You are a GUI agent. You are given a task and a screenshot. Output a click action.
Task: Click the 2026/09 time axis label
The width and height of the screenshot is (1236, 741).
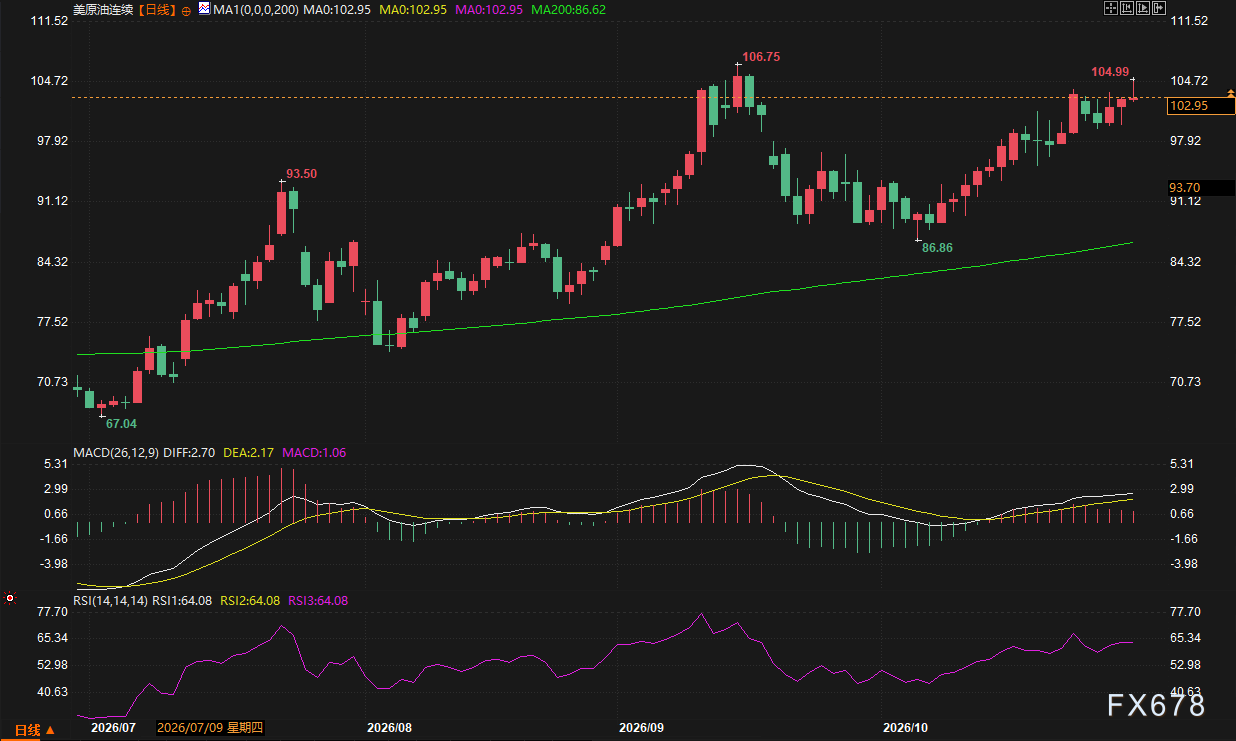[x=641, y=727]
